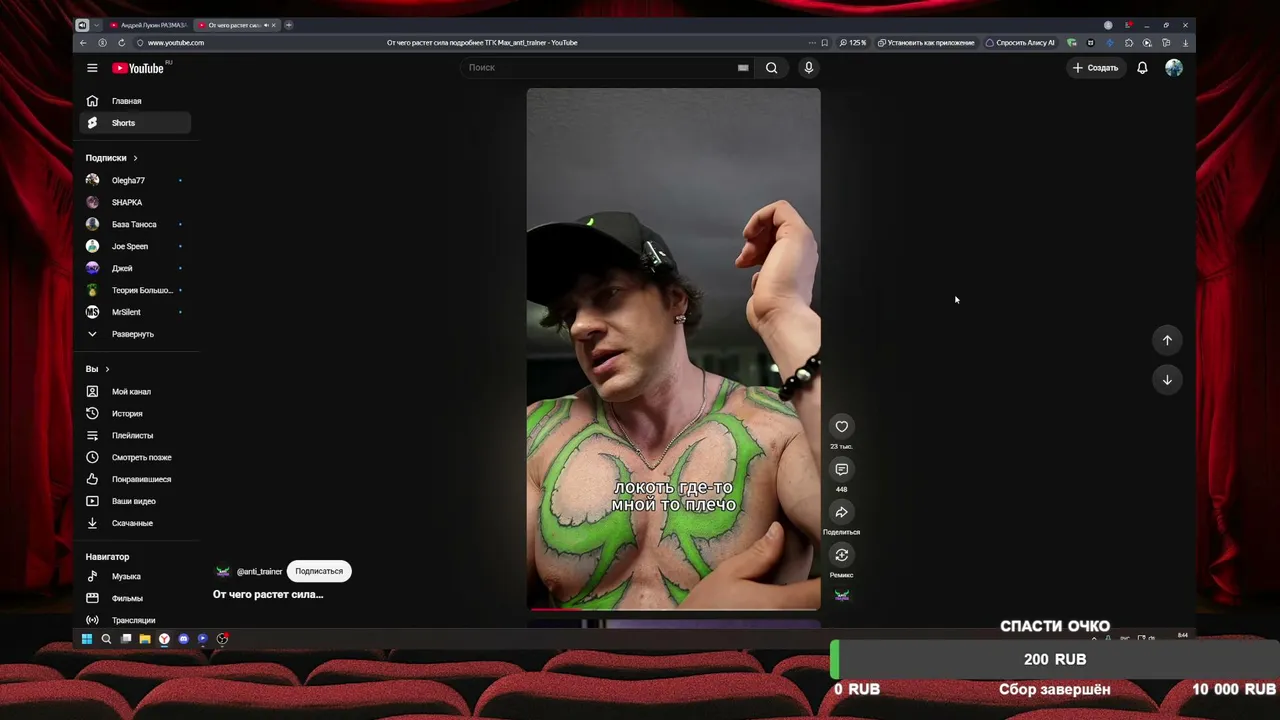The width and height of the screenshot is (1280, 720).
Task: Click the Shorts video player
Action: (674, 349)
